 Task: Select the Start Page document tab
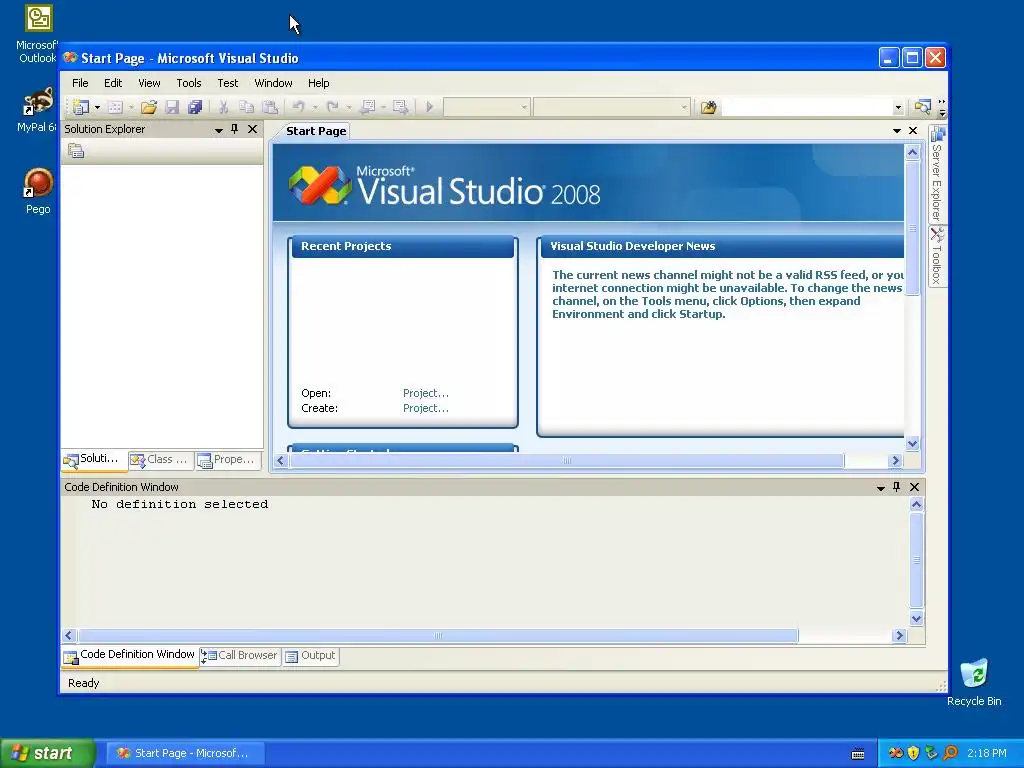point(316,131)
